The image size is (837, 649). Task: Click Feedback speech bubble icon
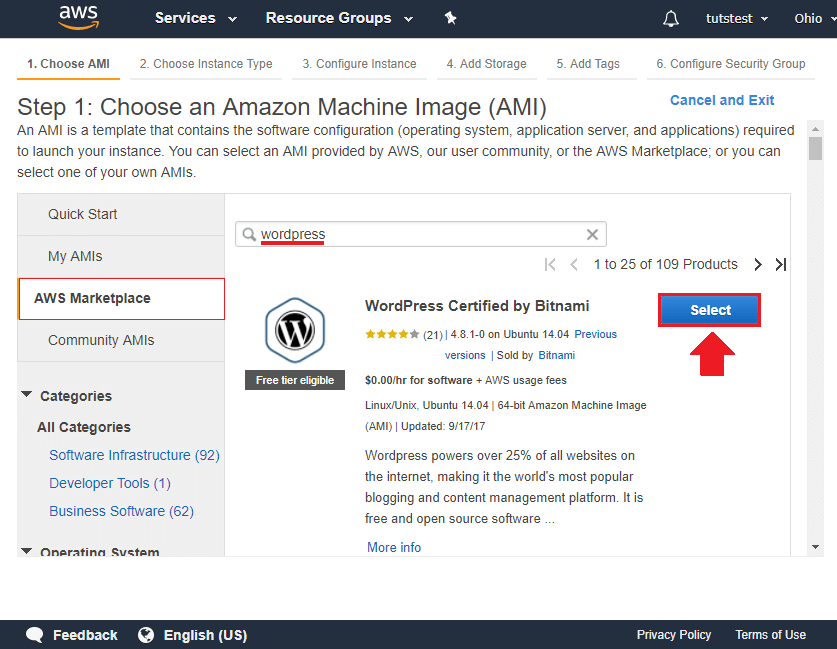[35, 635]
